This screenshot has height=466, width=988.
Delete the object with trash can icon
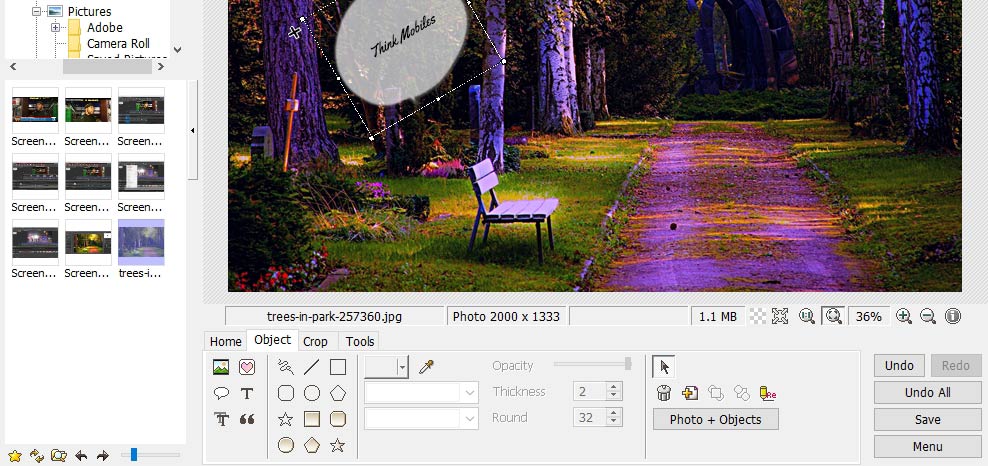(x=663, y=393)
